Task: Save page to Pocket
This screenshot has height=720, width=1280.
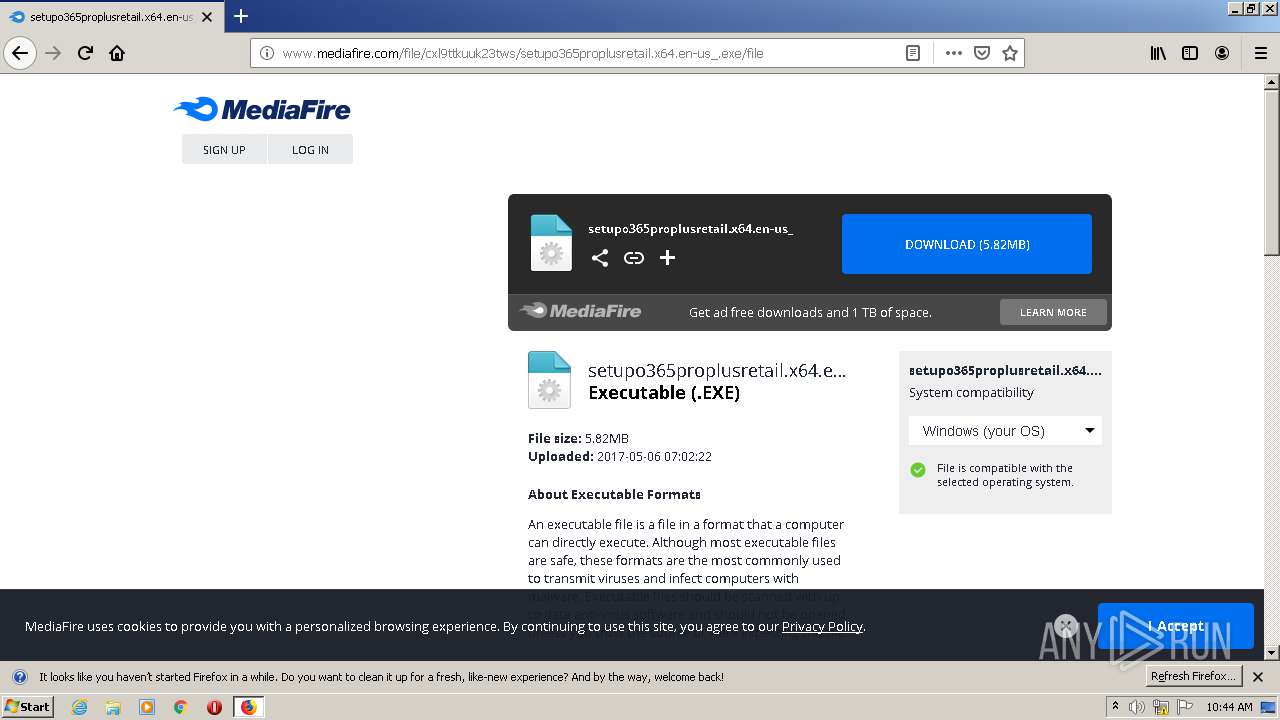Action: click(x=982, y=53)
